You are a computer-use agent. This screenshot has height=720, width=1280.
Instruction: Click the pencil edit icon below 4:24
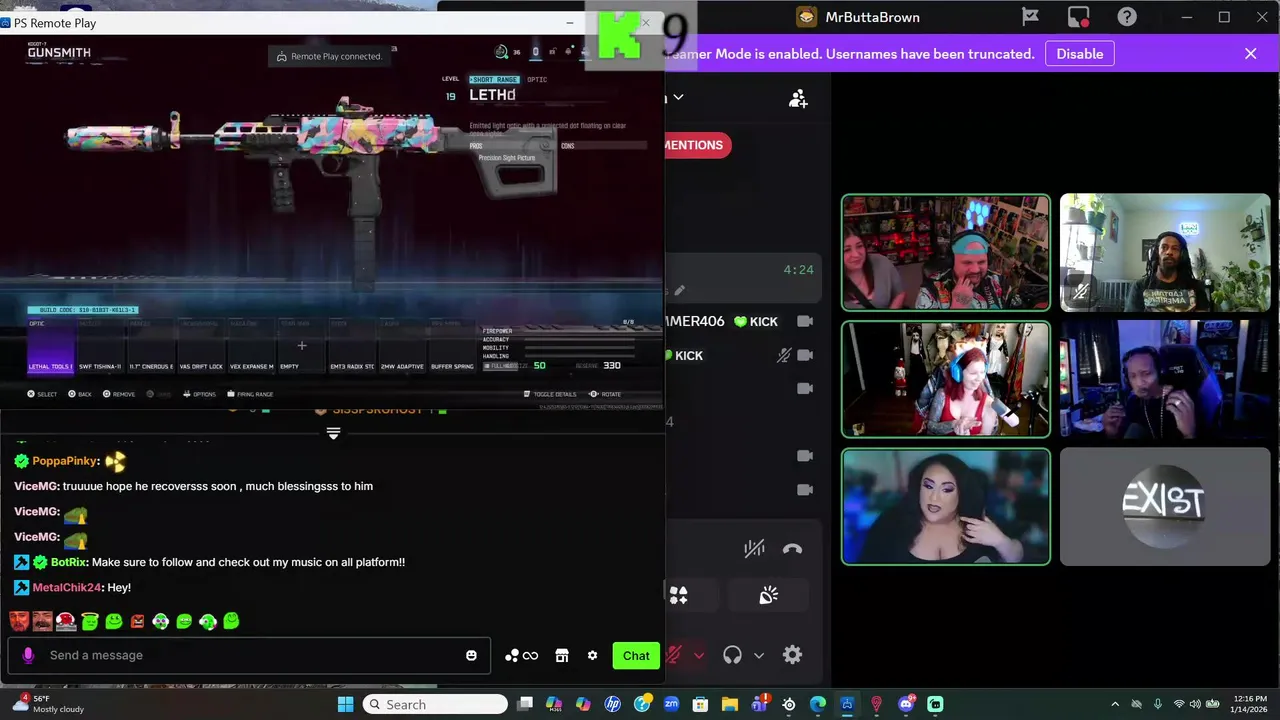679,291
